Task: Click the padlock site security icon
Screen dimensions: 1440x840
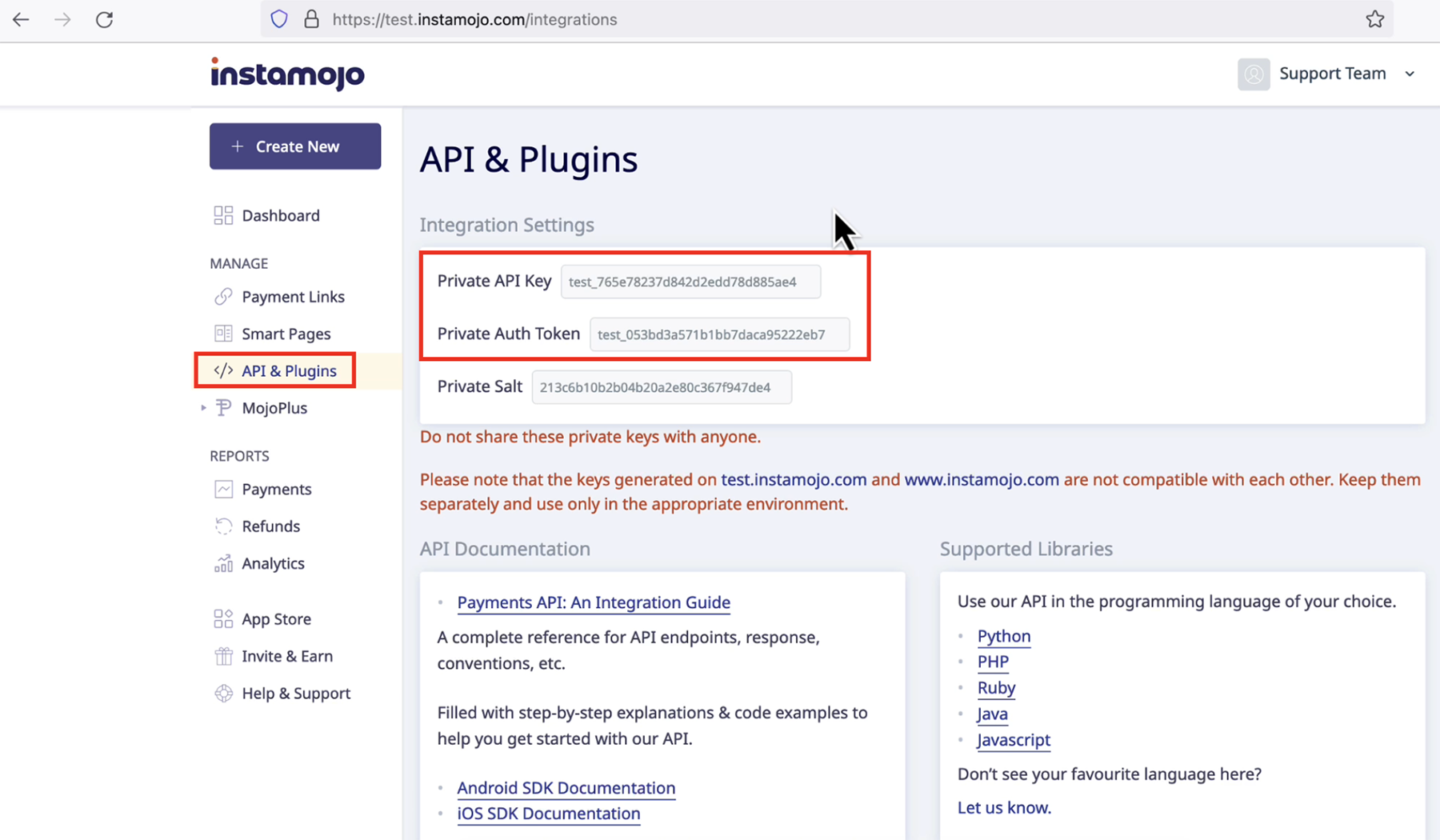Action: click(312, 19)
